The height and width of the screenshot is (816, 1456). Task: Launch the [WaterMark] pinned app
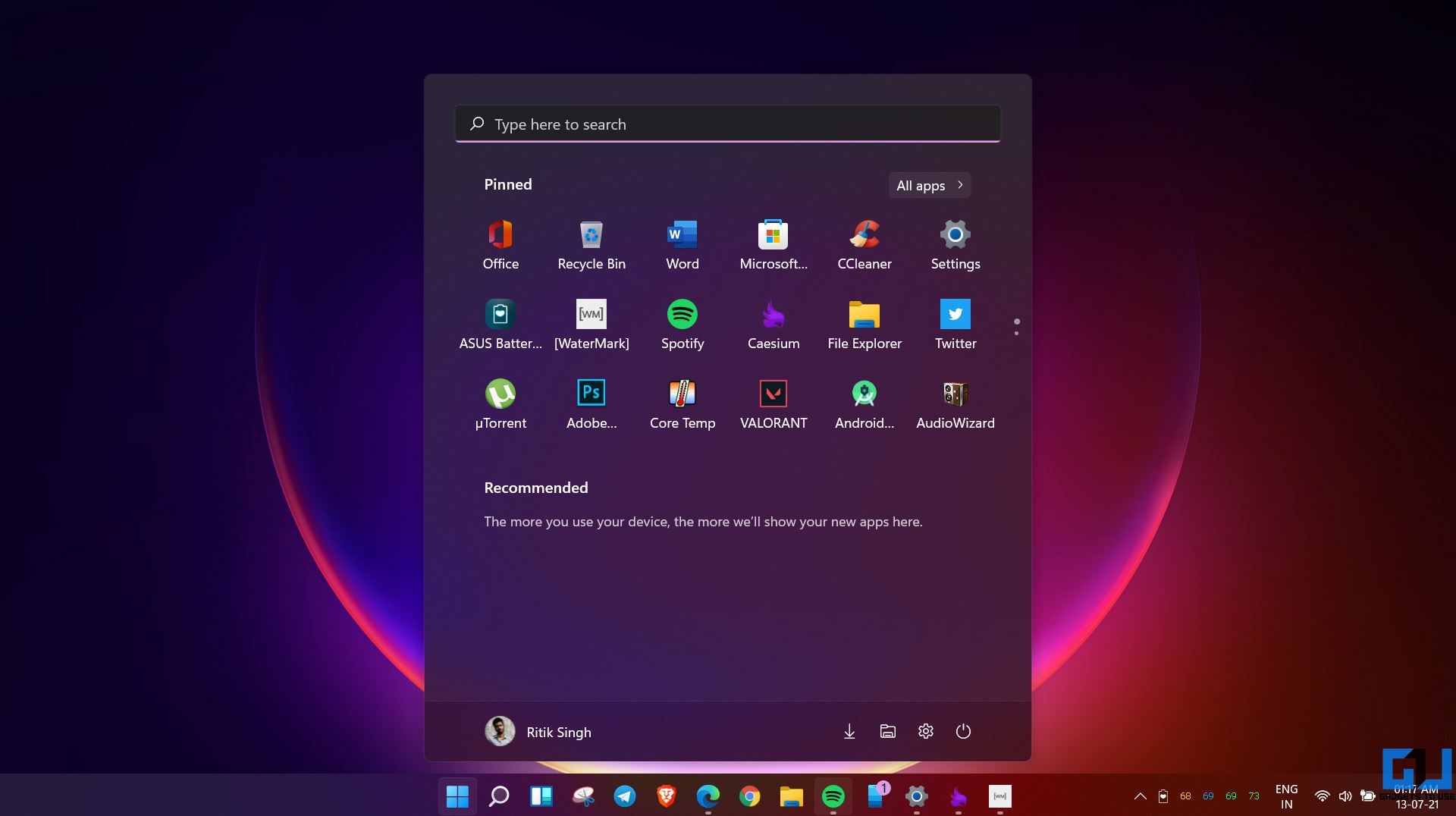[x=591, y=325]
